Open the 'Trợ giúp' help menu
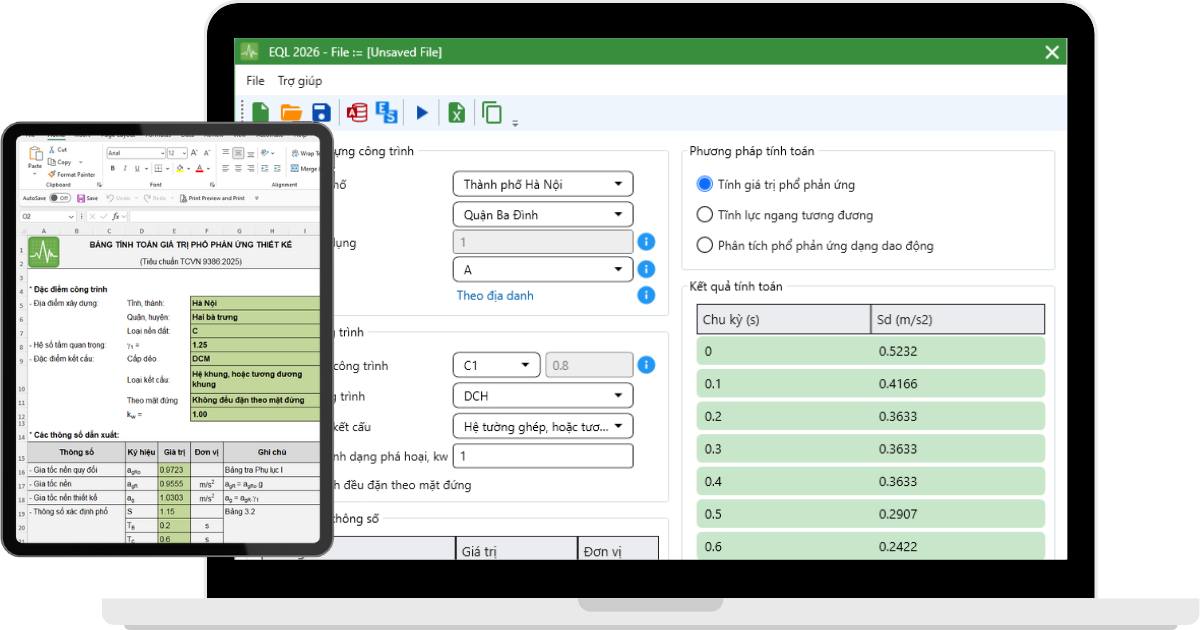 click(300, 81)
